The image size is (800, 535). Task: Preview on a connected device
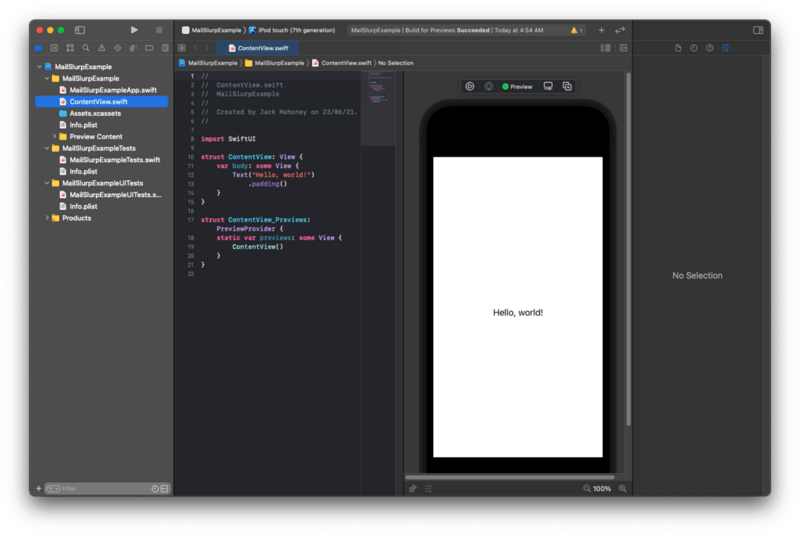(548, 86)
